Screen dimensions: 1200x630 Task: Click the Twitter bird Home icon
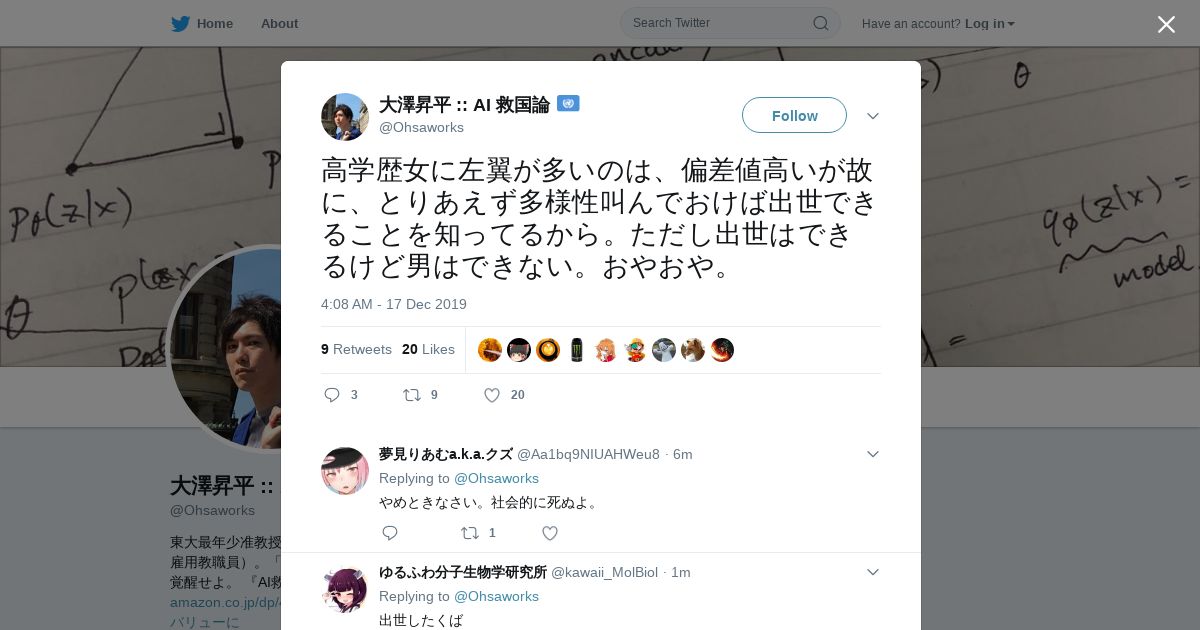pos(180,24)
